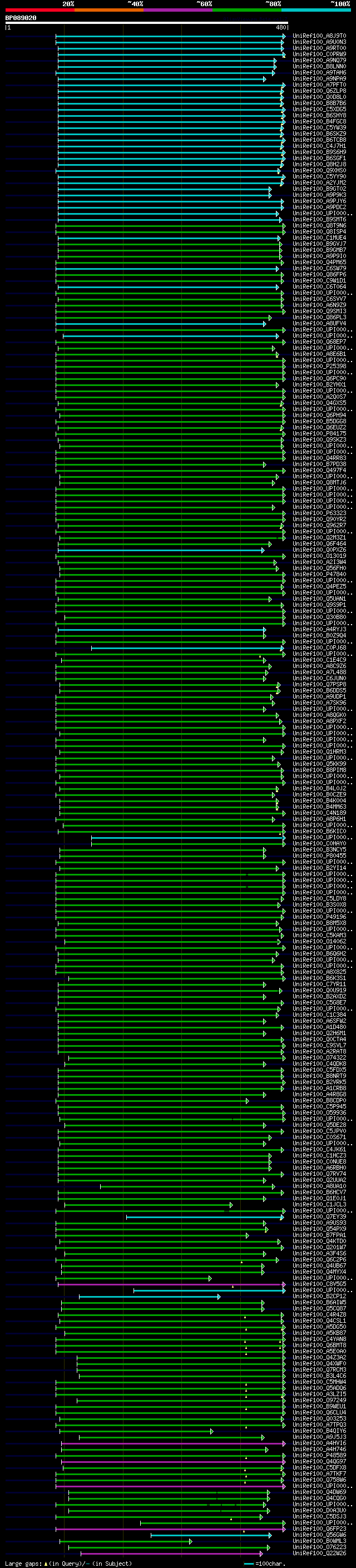Screen dimensions: 356x1568
Task: Select the label UniRef100_C5XDG5
Action: pyautogui.click(x=319, y=109)
